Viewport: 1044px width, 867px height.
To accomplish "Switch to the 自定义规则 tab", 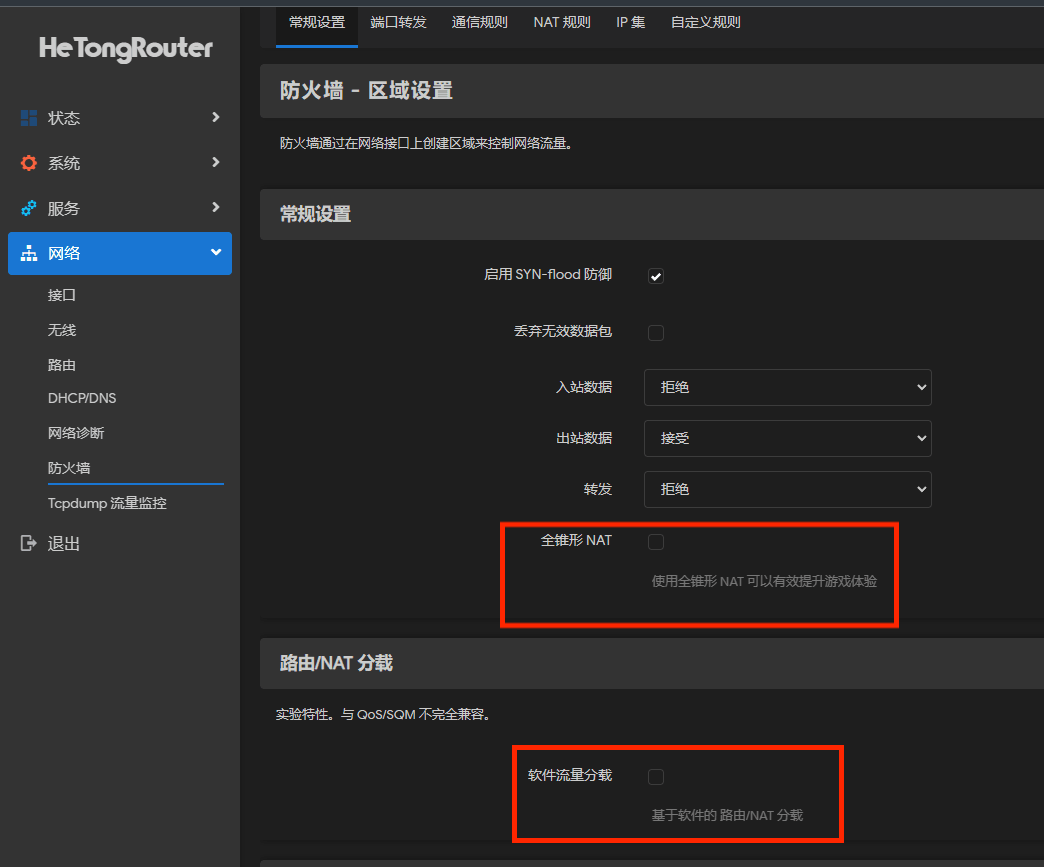I will 705,22.
